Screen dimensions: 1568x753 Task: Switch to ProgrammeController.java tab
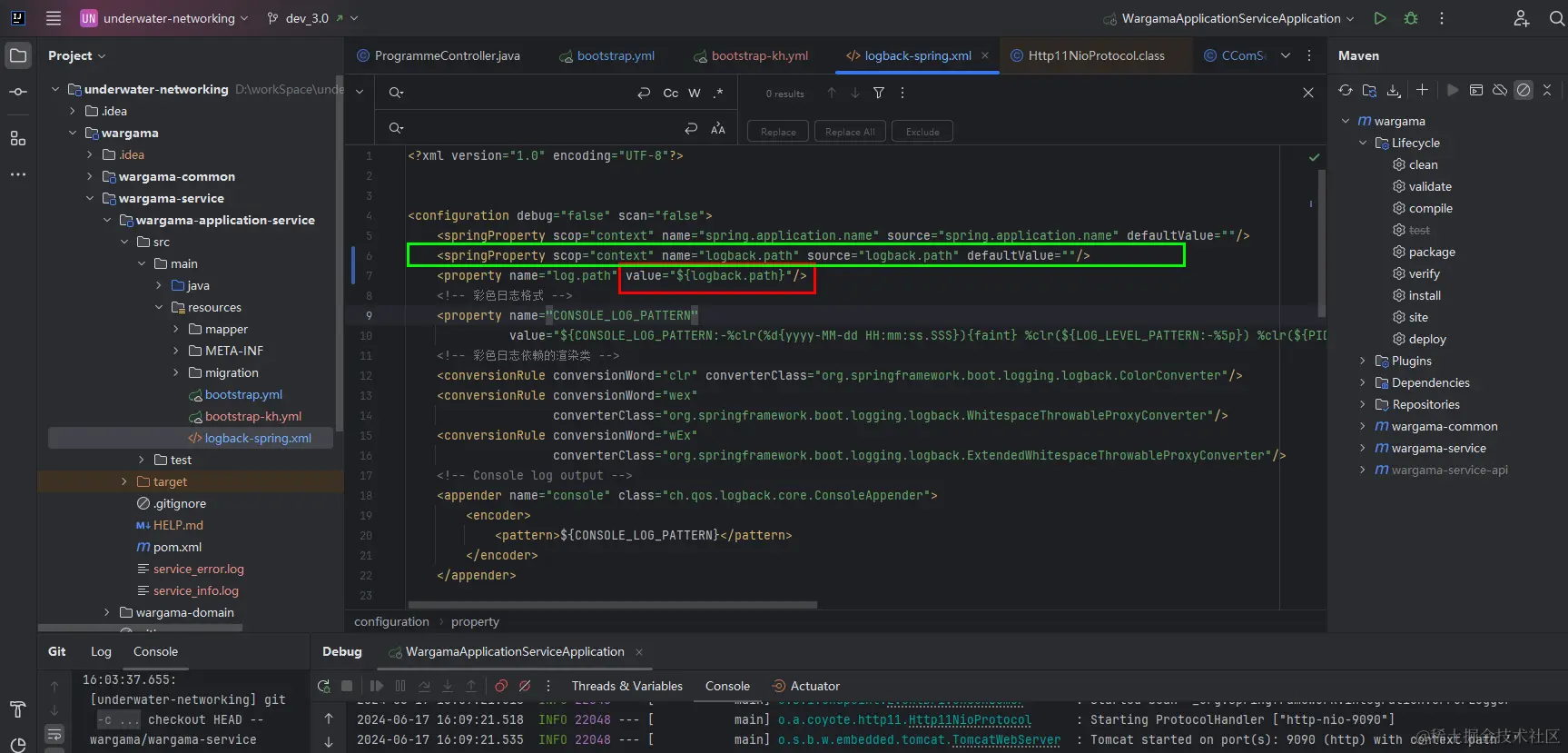click(439, 55)
